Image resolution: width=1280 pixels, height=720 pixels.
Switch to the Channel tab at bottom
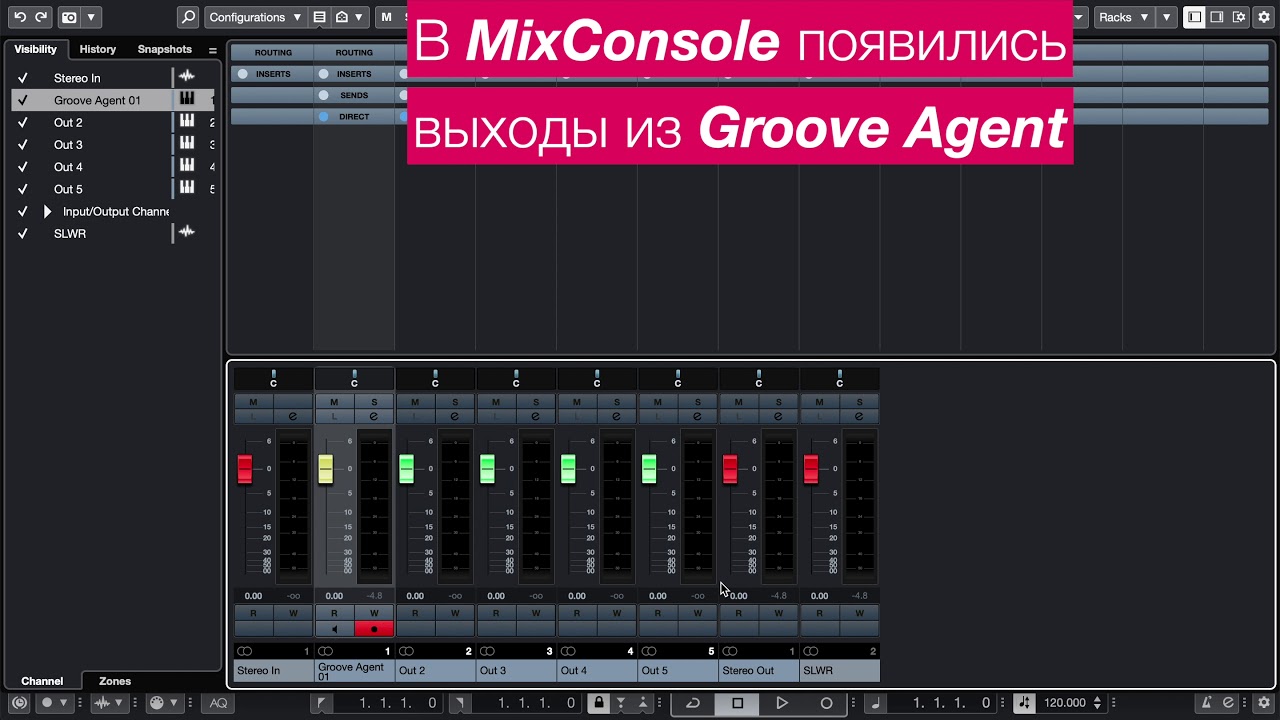(42, 681)
